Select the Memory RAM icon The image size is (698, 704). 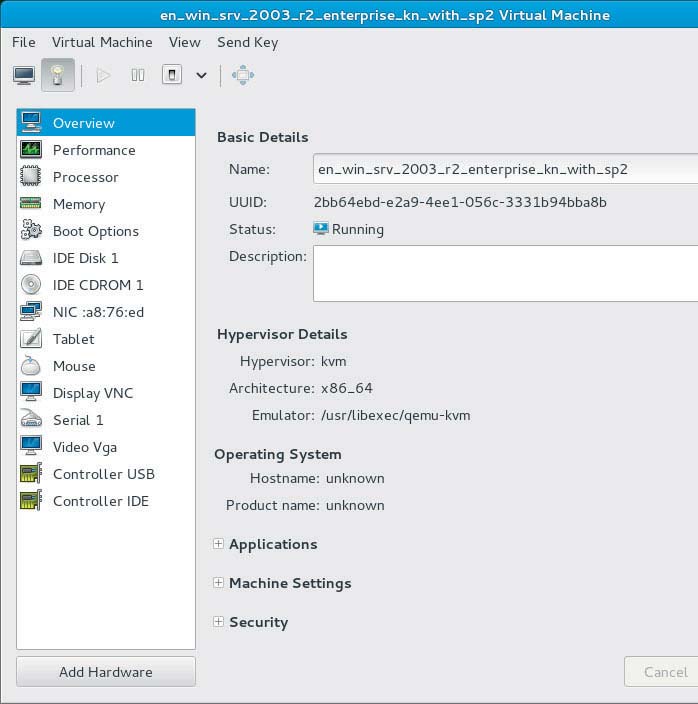pos(31,203)
